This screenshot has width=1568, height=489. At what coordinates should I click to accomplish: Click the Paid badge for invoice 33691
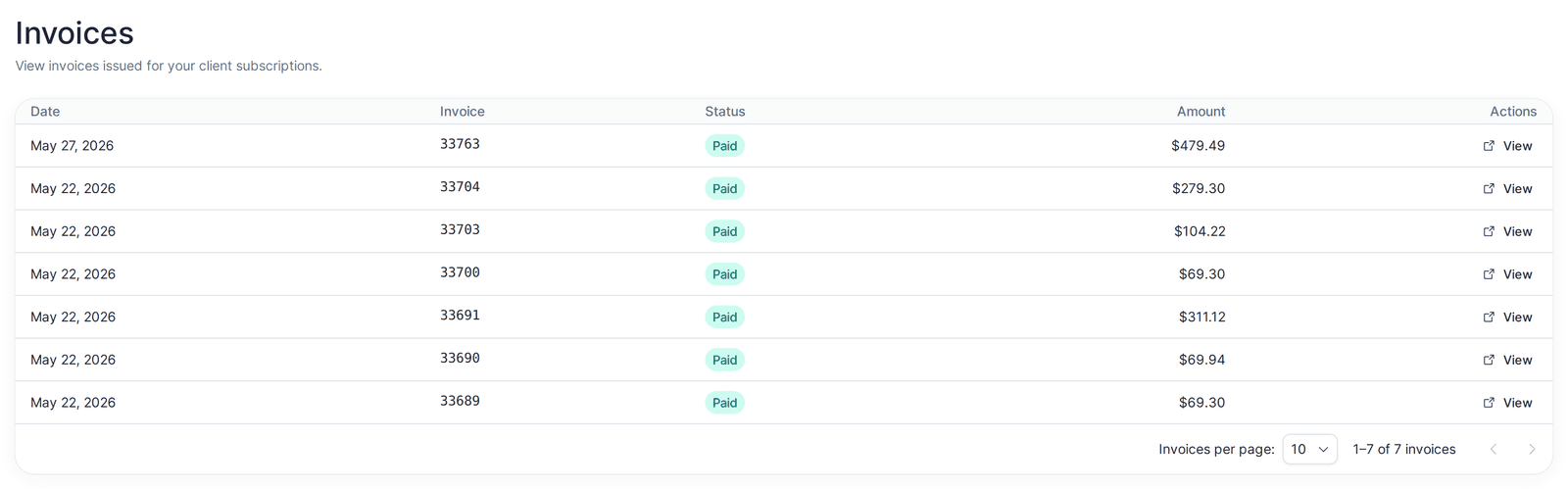coord(725,317)
